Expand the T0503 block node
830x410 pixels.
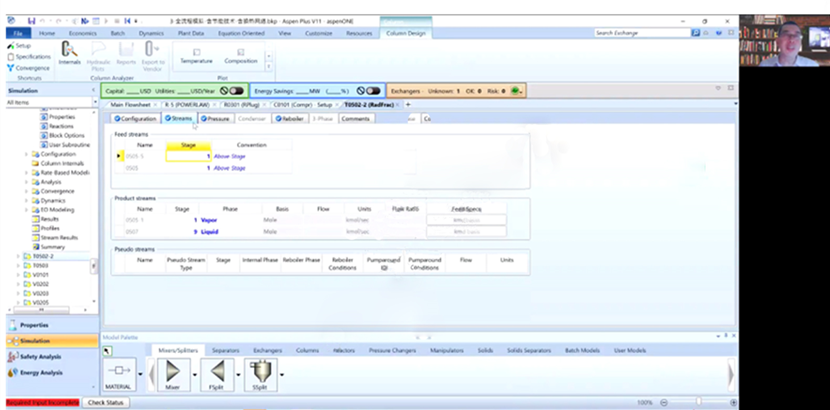(19, 266)
